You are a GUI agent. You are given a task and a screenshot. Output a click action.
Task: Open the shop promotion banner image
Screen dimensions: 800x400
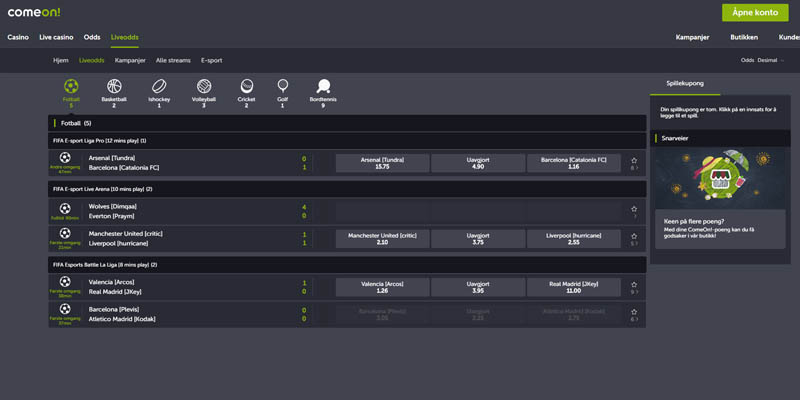click(720, 179)
